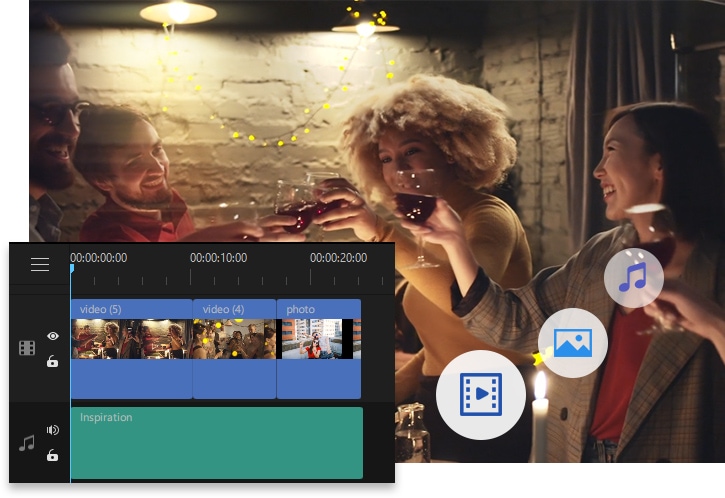Screen dimensions: 725x498
Task: Toggle the video track lock
Action: tap(53, 361)
